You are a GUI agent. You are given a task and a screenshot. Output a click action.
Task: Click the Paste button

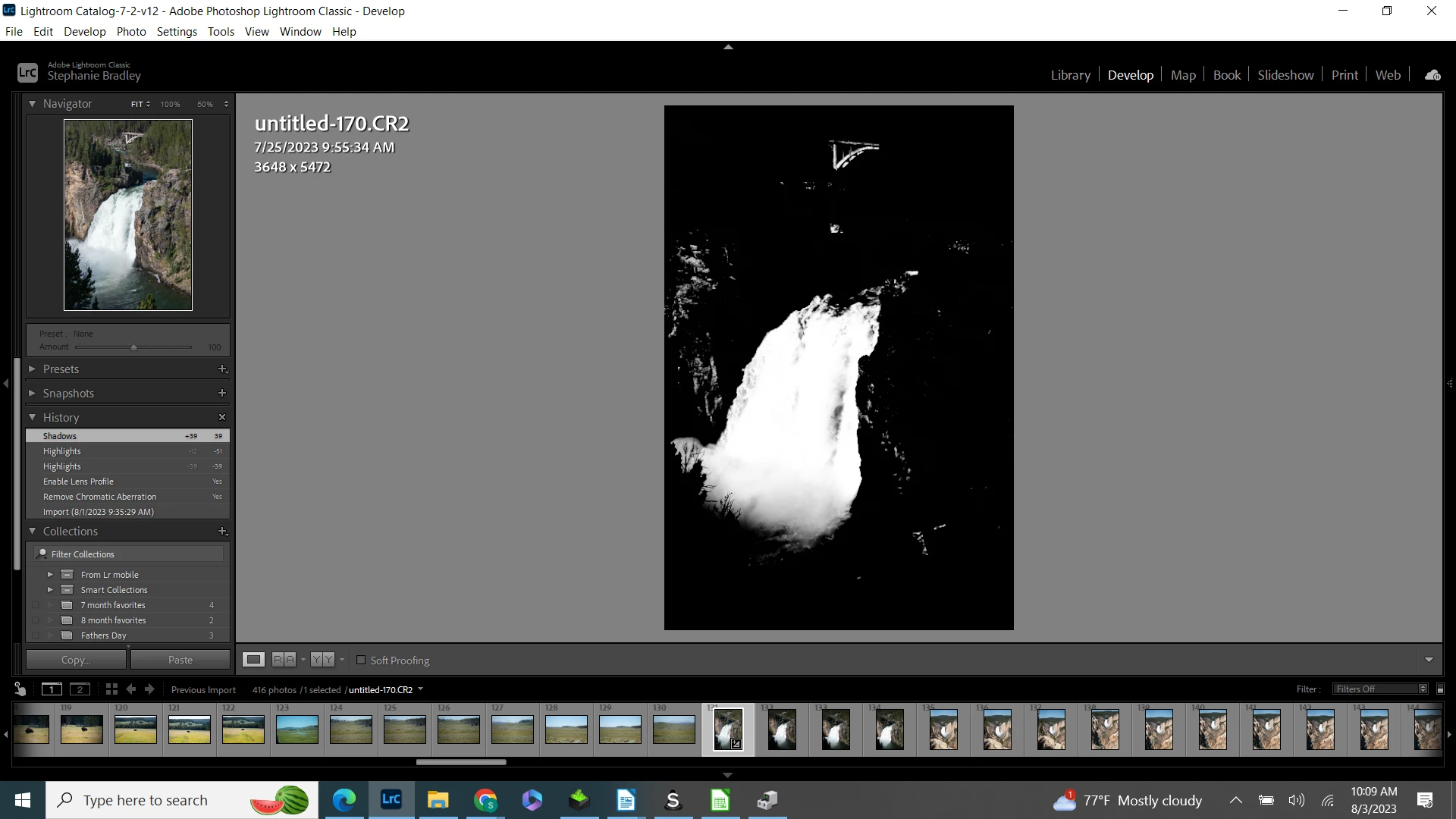coord(180,660)
